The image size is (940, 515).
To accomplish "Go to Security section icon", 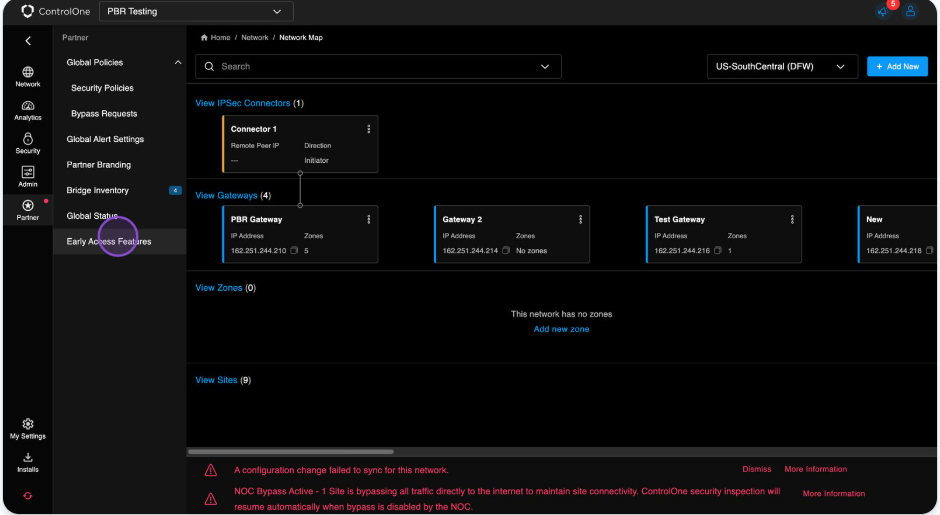I will coord(27,143).
